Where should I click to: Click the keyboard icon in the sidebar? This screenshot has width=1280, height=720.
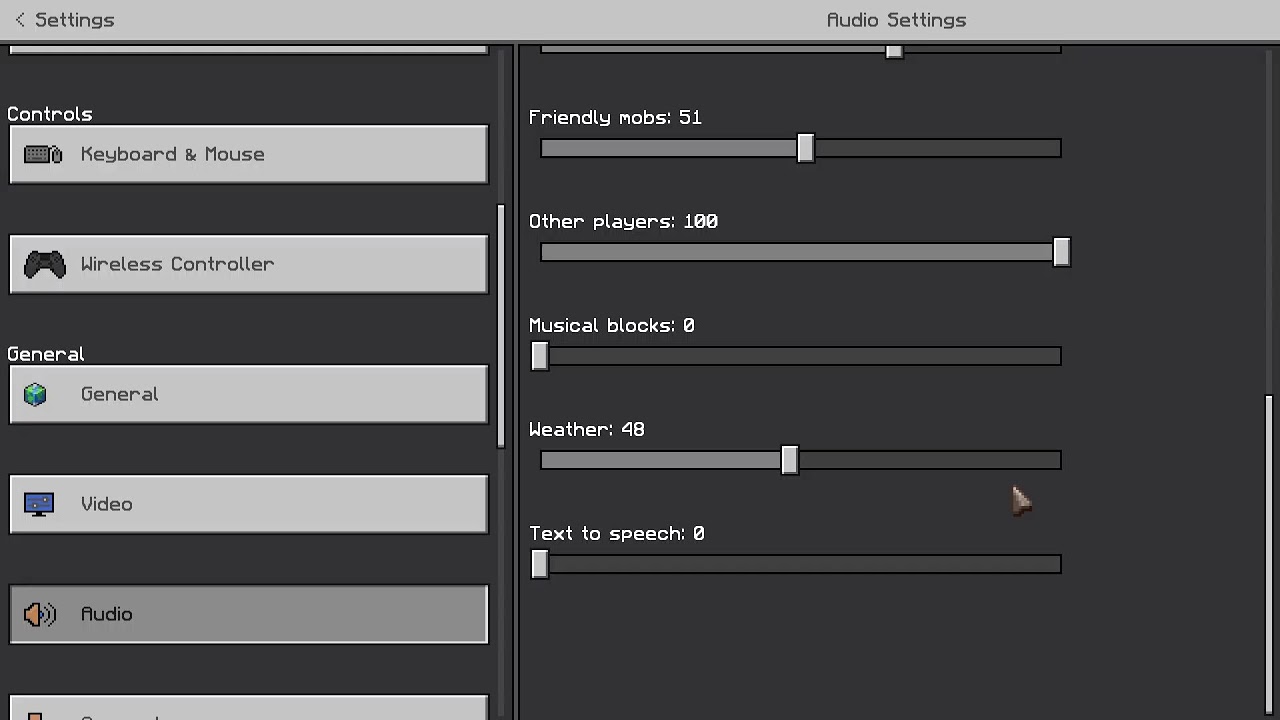click(x=43, y=154)
